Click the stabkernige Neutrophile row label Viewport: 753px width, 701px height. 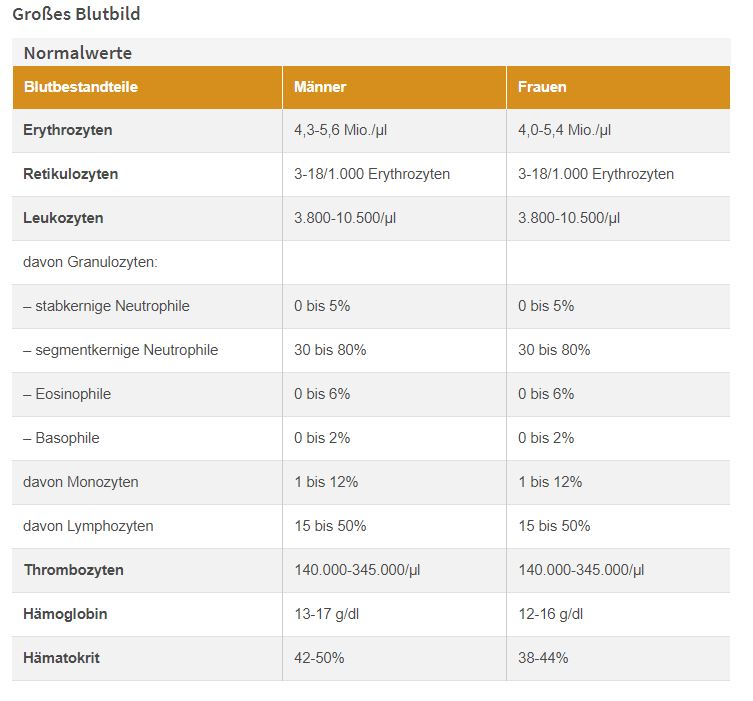coord(106,306)
